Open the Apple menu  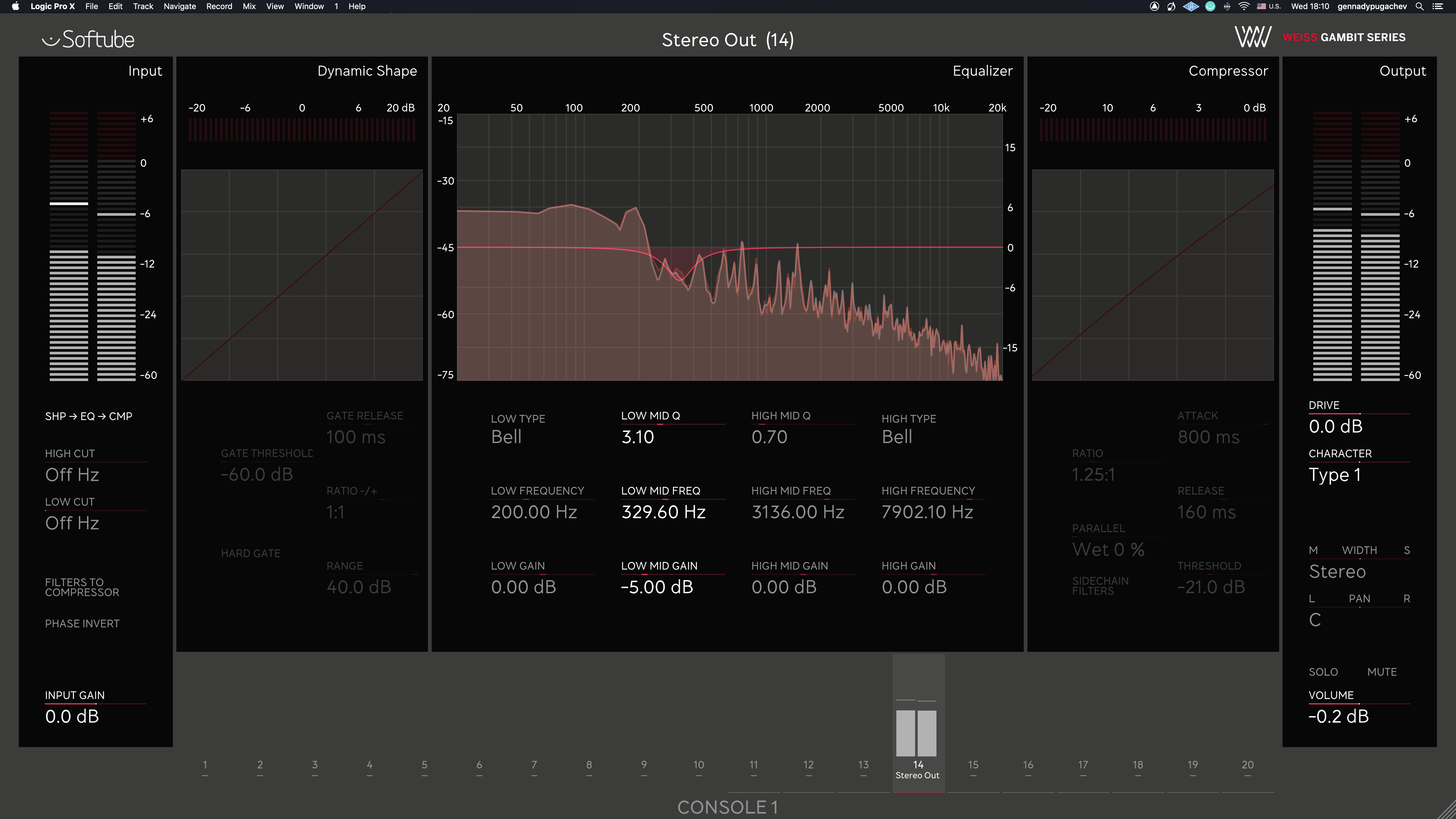15,6
